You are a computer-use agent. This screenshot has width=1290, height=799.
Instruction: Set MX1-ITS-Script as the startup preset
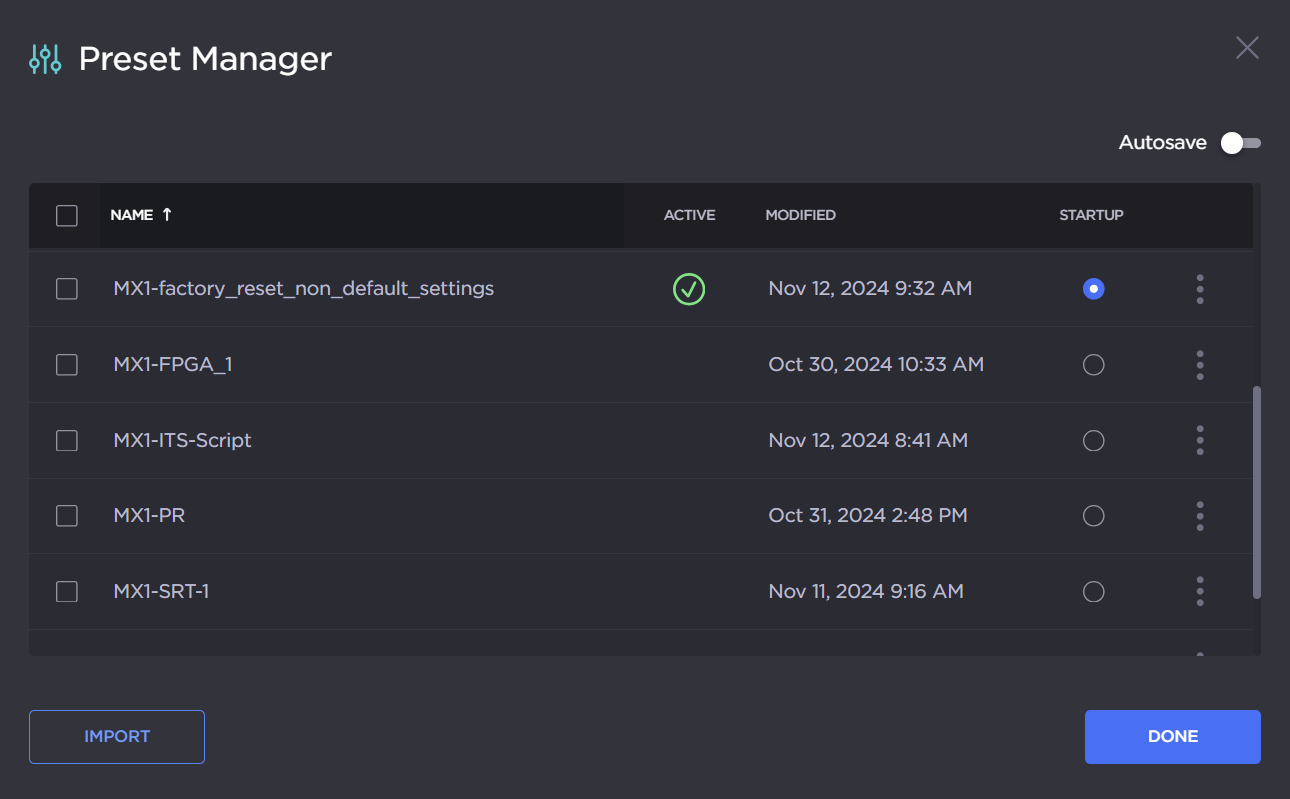(x=1093, y=440)
